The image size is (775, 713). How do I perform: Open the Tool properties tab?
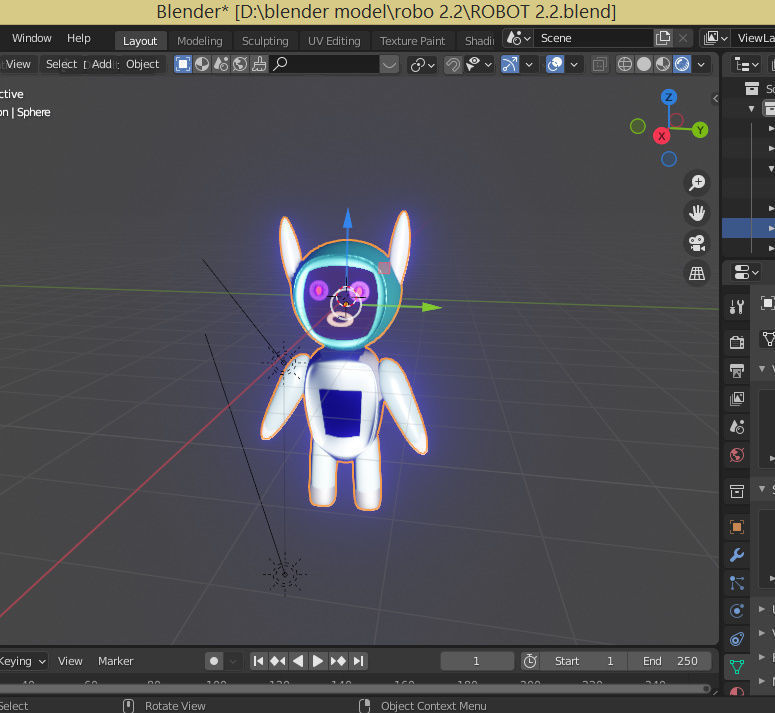pyautogui.click(x=736, y=307)
